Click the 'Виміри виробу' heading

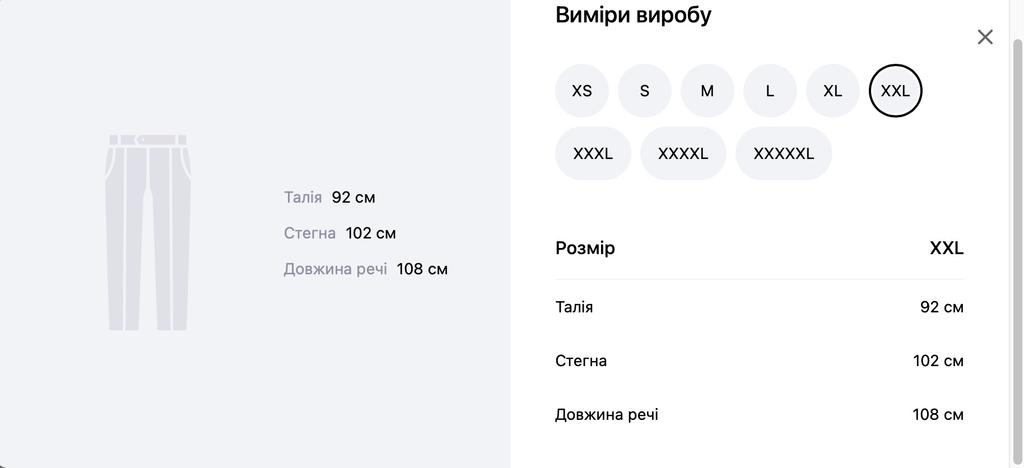coord(633,15)
